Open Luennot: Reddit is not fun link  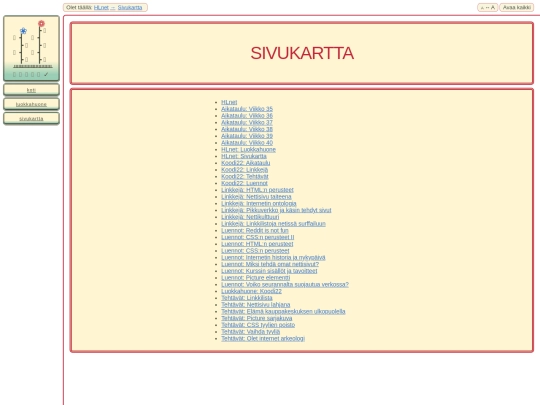(x=255, y=230)
